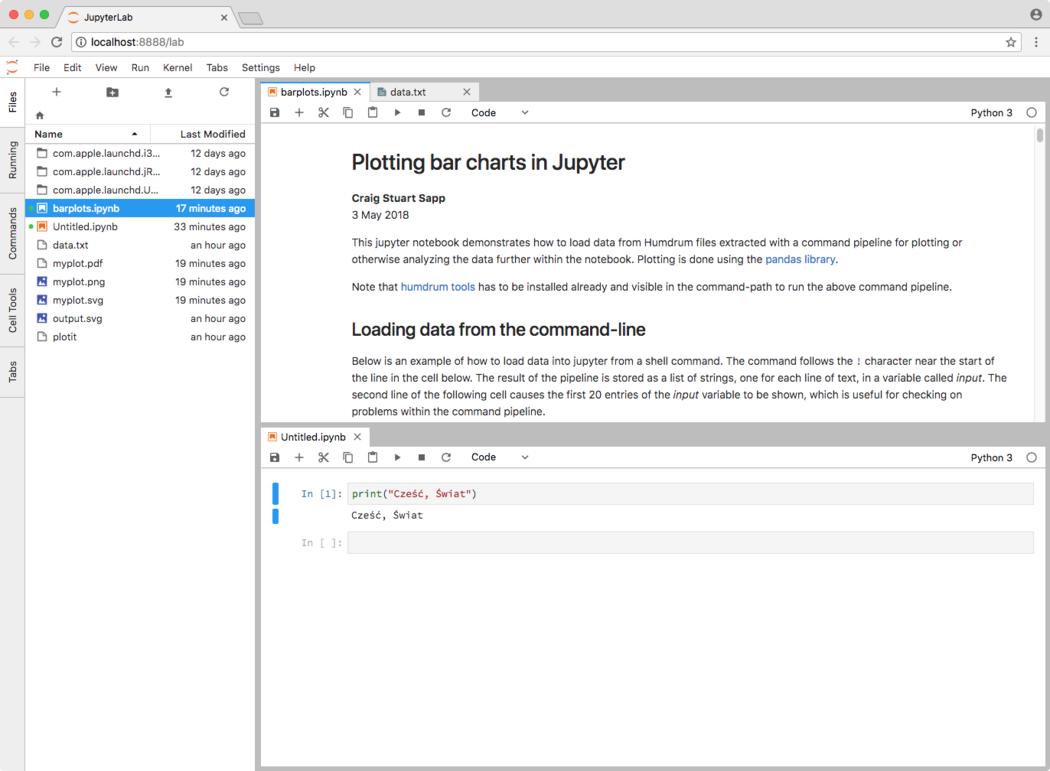Click the upload files icon
The image size is (1050, 771).
click(x=168, y=92)
